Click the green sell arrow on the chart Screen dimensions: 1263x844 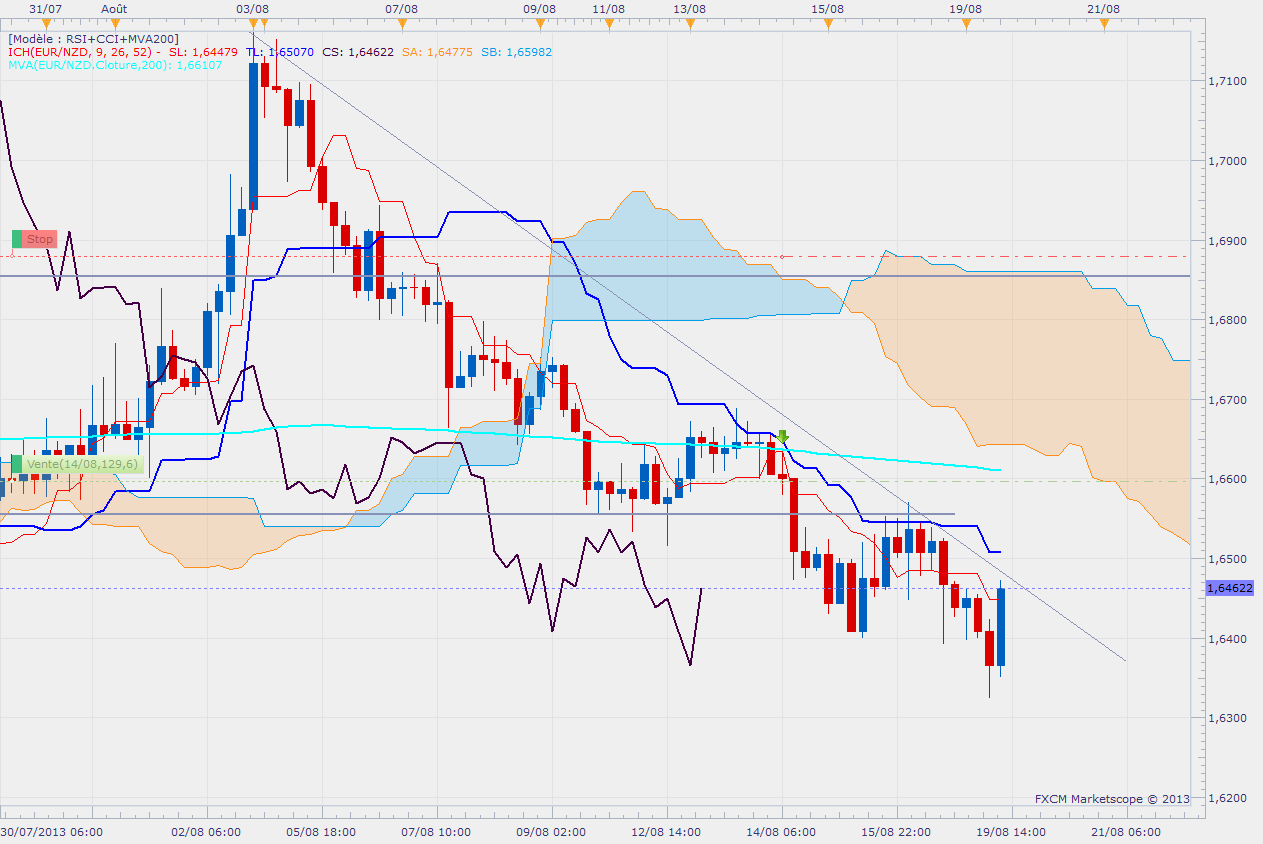[783, 436]
